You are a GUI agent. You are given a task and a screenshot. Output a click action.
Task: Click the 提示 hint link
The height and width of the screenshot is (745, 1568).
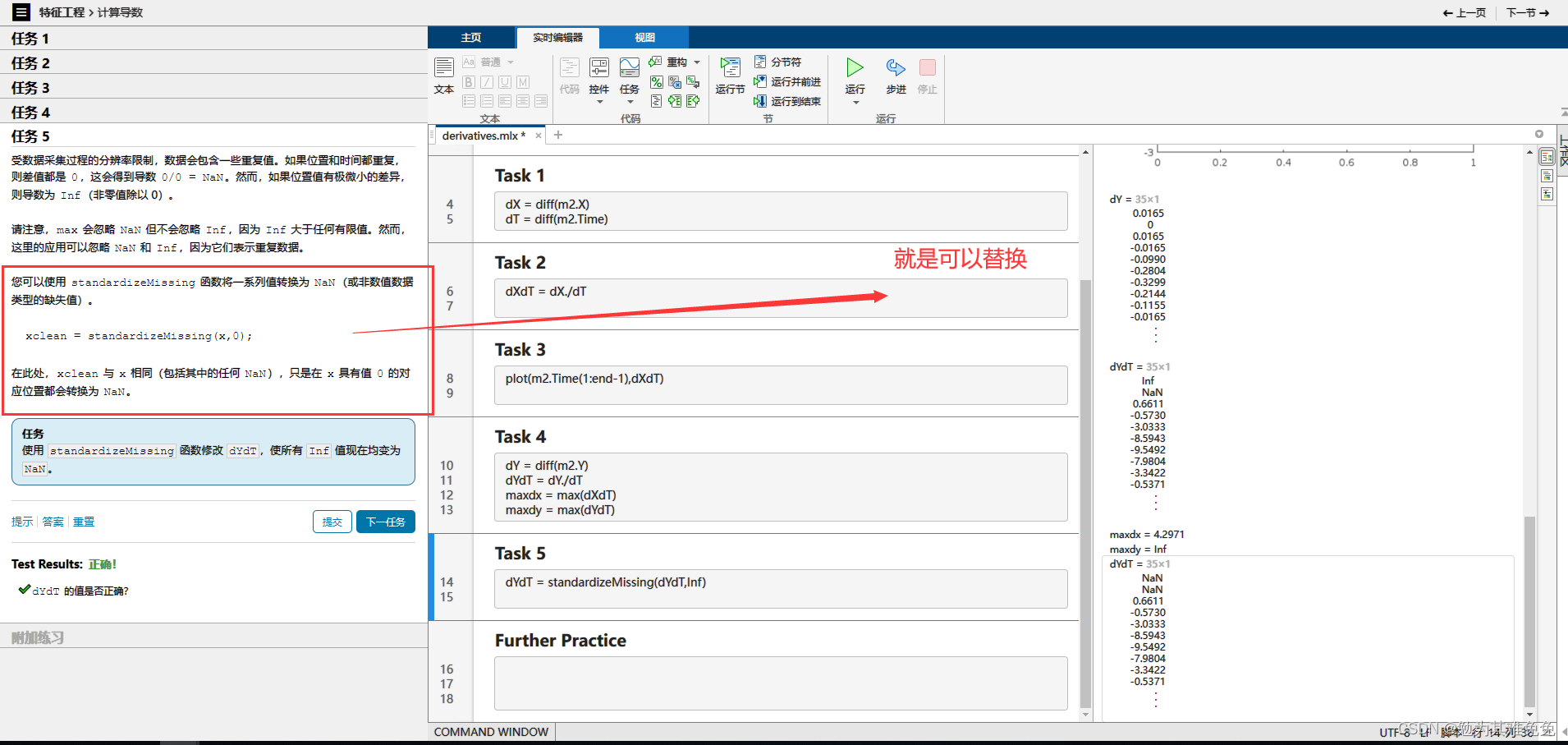22,522
